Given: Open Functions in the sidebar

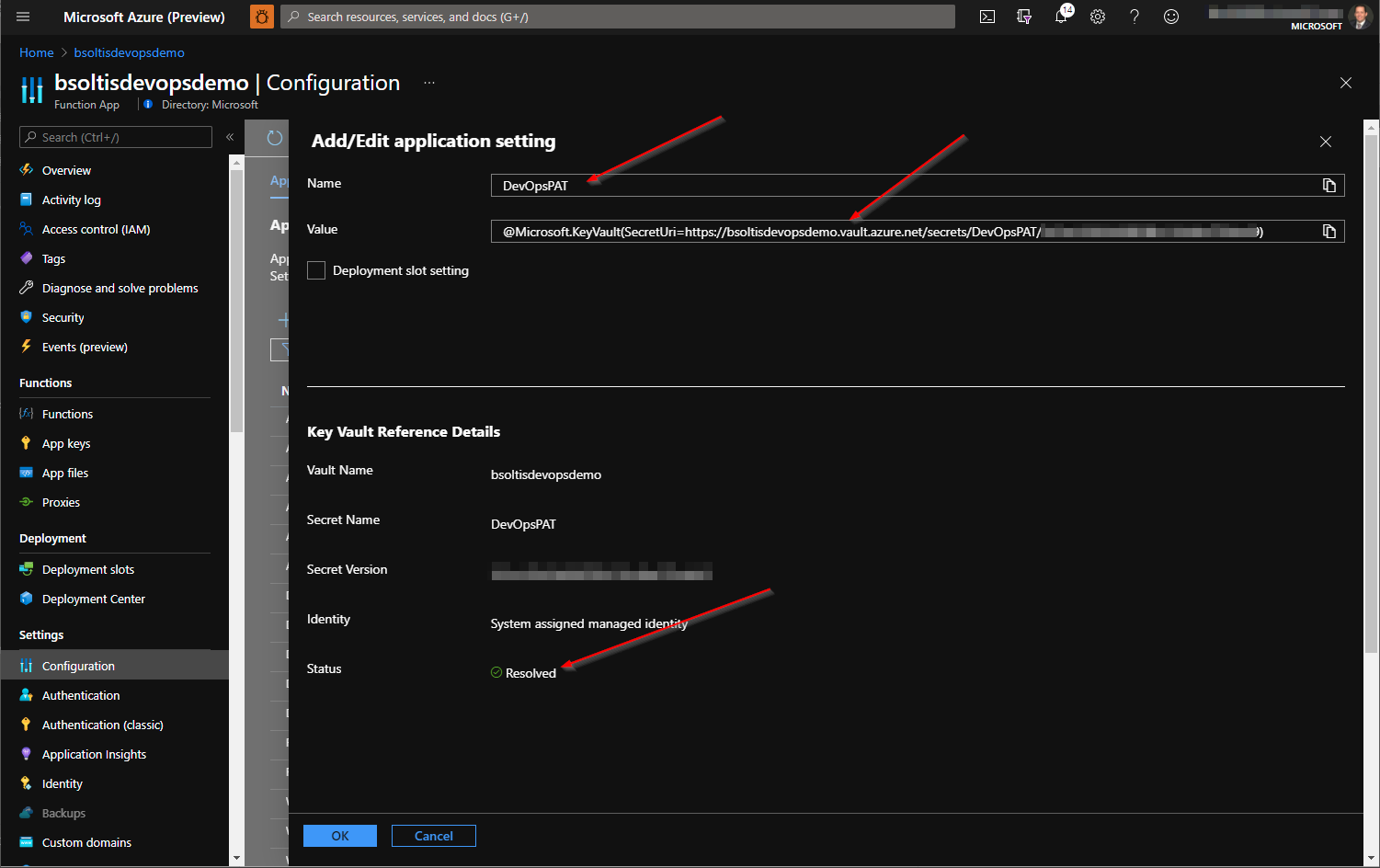Looking at the screenshot, I should (66, 413).
